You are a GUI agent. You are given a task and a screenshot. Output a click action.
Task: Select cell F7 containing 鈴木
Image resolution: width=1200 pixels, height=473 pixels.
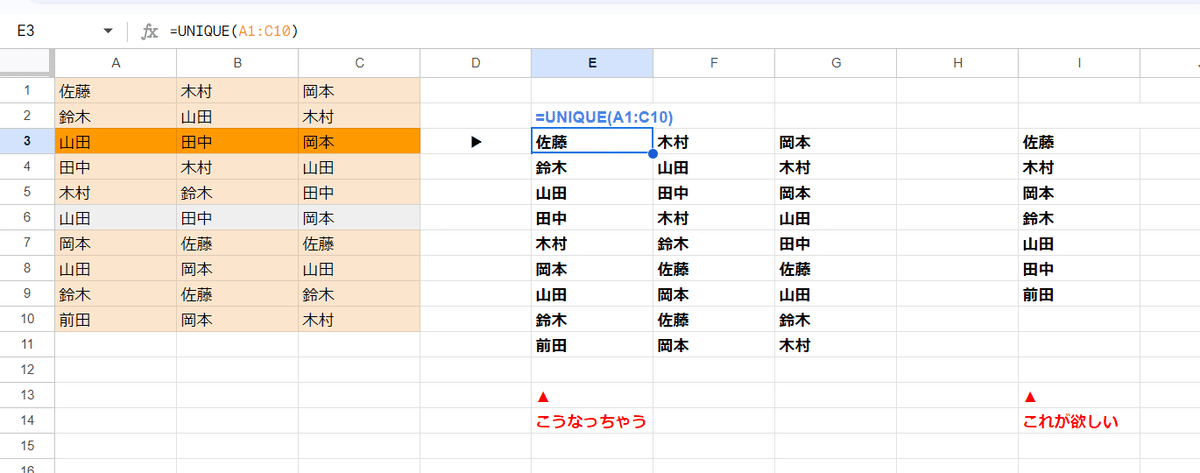tap(714, 243)
